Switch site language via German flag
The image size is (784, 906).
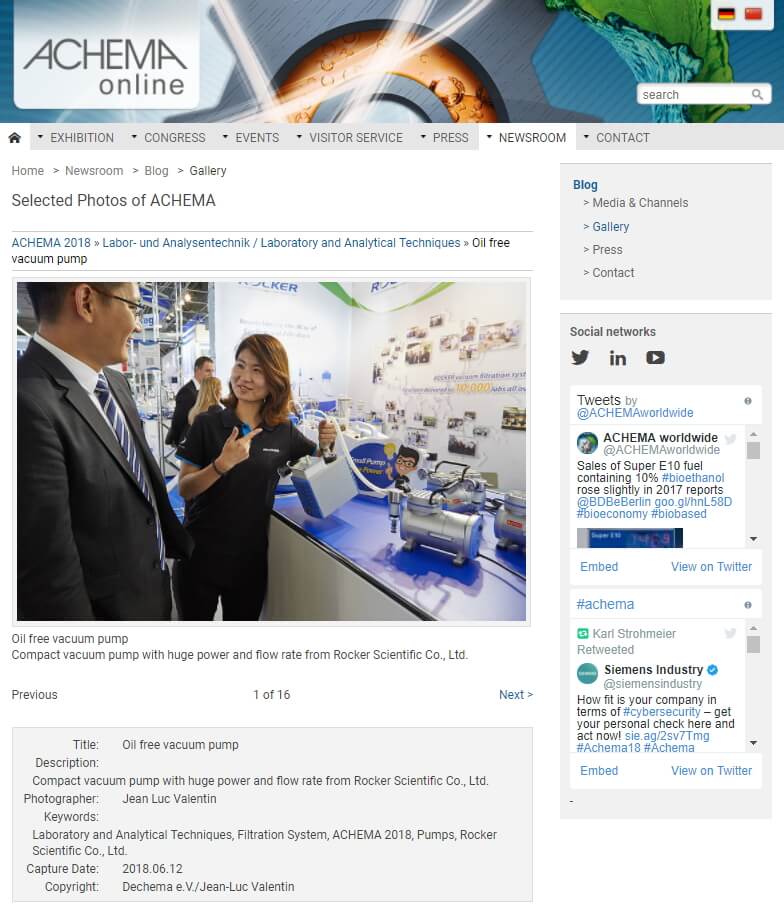pyautogui.click(x=726, y=14)
